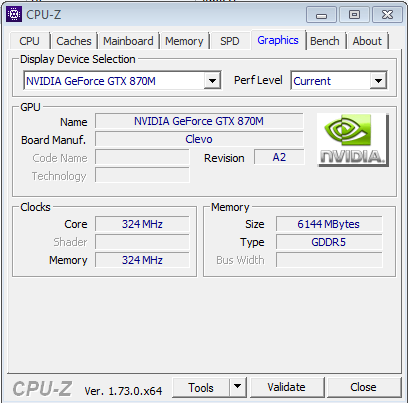408x403 pixels.
Task: Open the Memory tab
Action: (184, 41)
